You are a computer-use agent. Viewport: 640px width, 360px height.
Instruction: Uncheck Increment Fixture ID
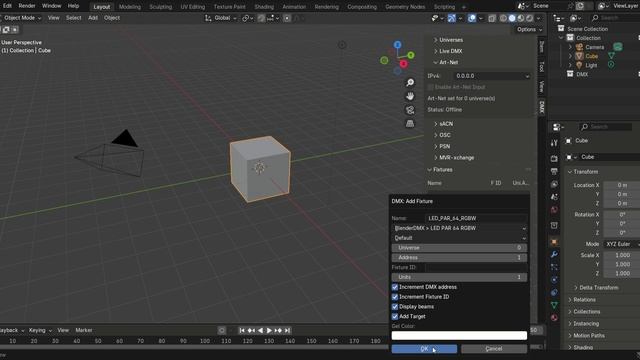click(x=395, y=297)
